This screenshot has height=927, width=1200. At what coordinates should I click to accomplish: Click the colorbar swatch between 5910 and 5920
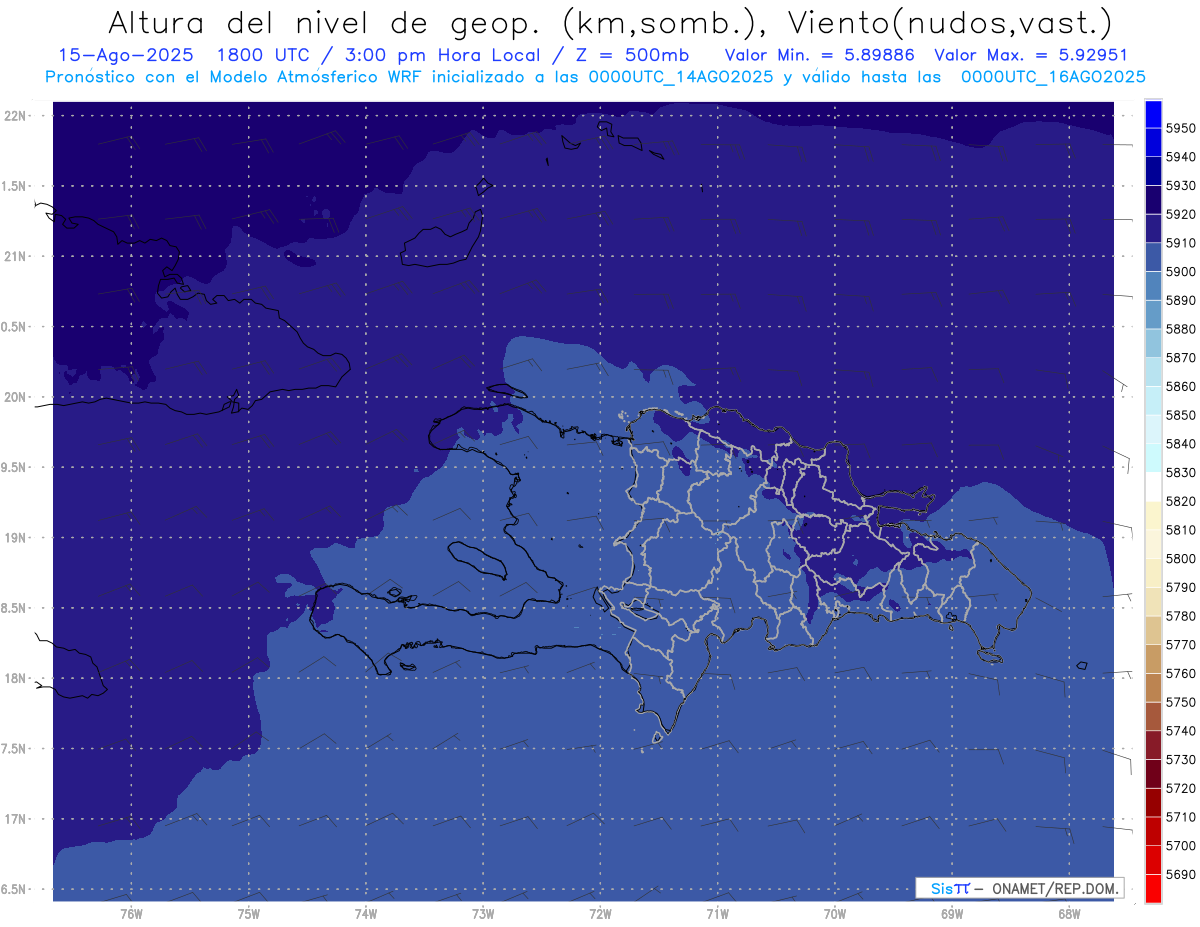coord(1153,229)
